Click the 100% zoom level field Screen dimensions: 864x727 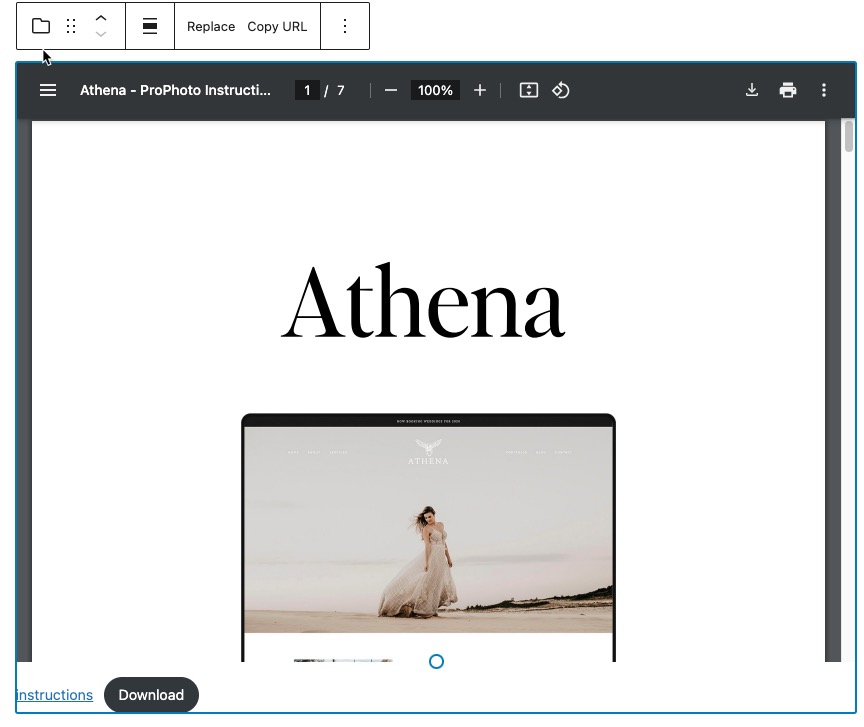click(x=435, y=90)
